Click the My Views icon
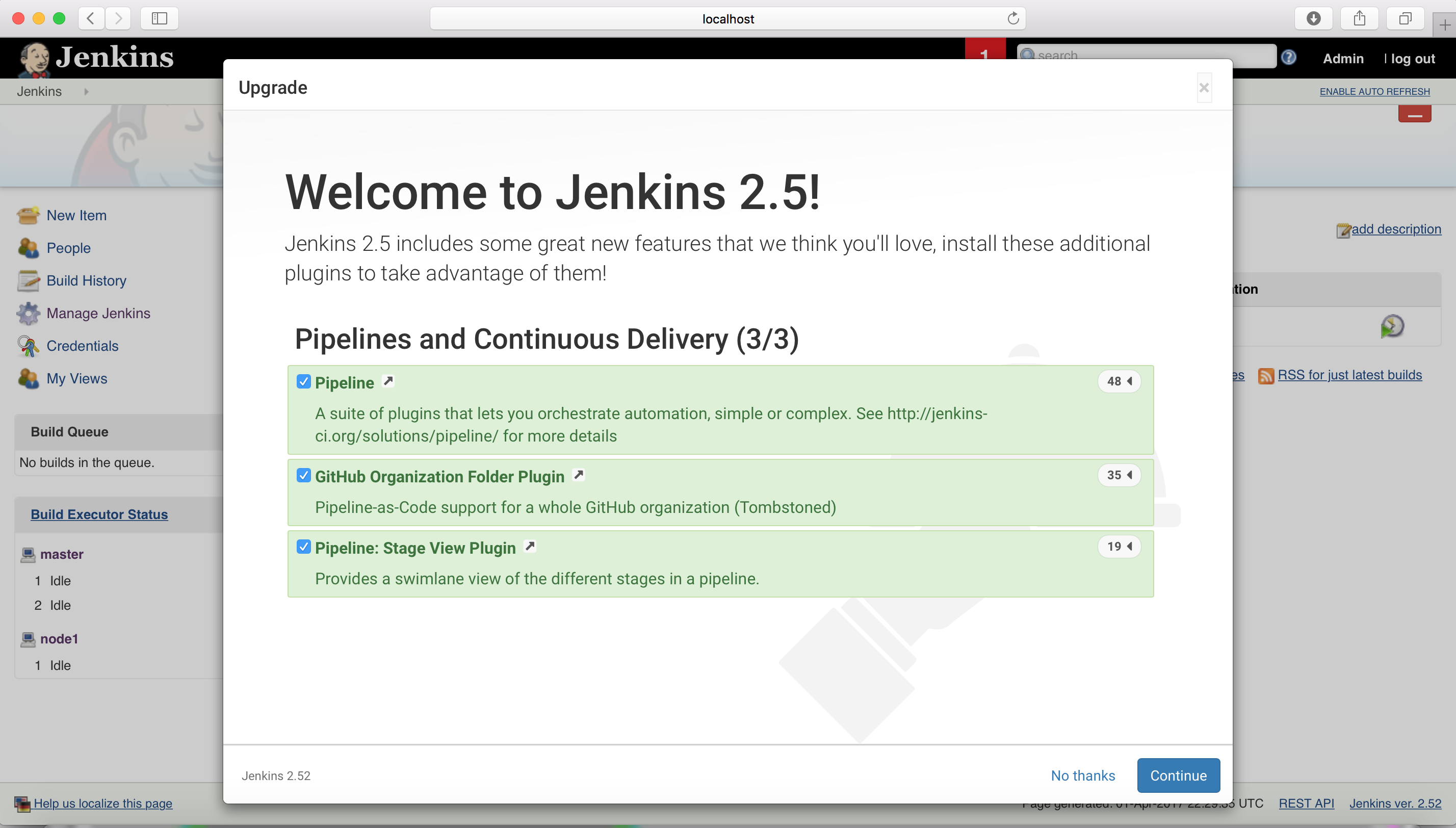The width and height of the screenshot is (1456, 828). tap(28, 378)
